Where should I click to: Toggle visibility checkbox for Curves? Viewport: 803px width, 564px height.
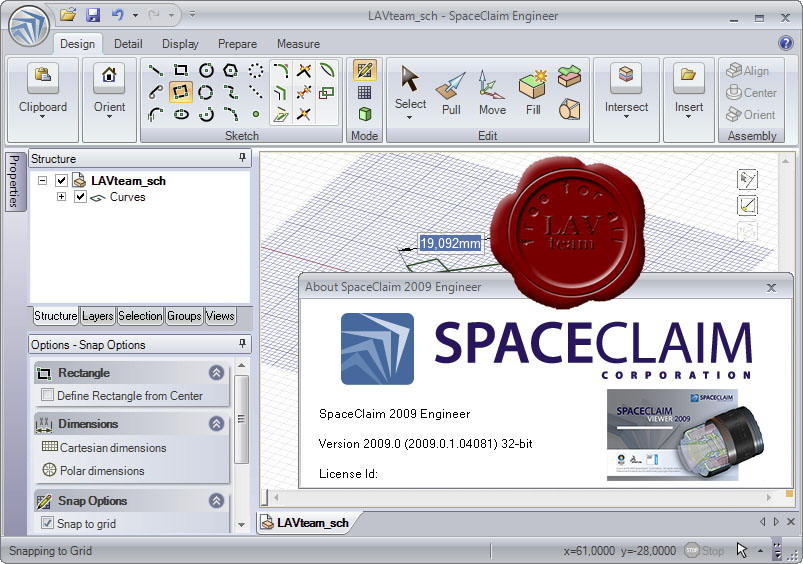click(80, 197)
